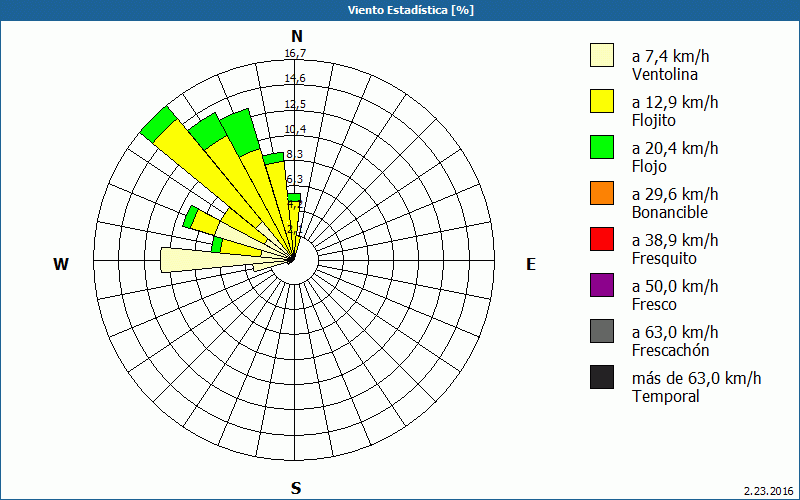Viewport: 800px width, 500px height.
Task: Click the 'a 50,0 km/h' legend text
Action: (675, 286)
